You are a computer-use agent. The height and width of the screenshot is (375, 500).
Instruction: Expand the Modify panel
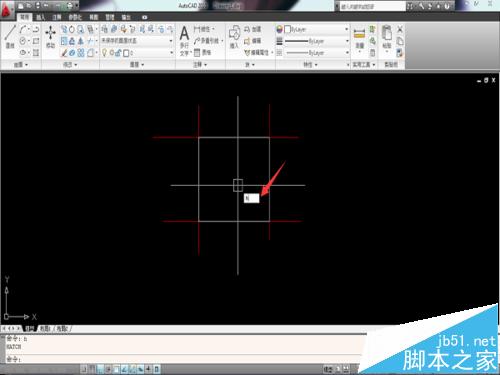pyautogui.click(x=70, y=65)
